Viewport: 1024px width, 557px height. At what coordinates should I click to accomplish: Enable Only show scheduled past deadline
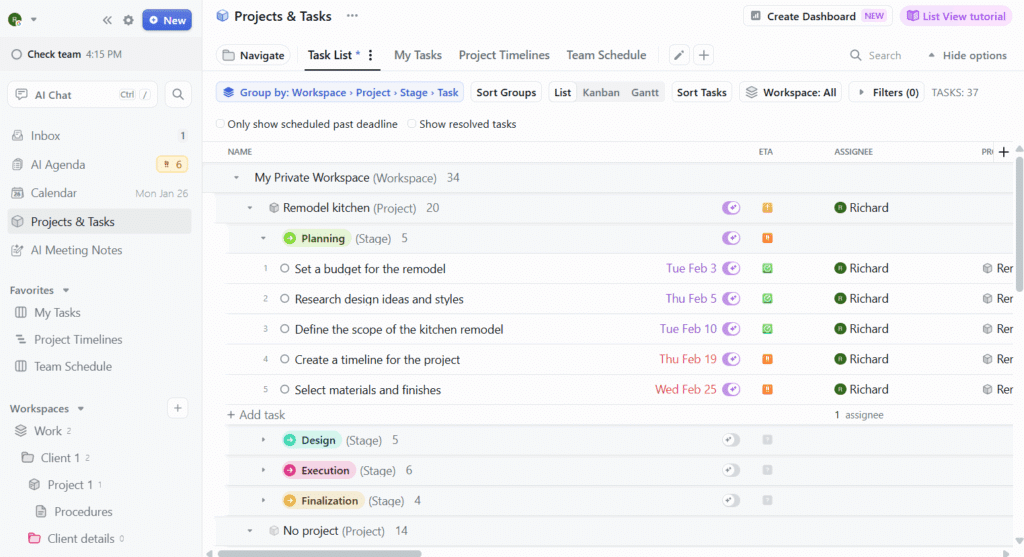[220, 124]
